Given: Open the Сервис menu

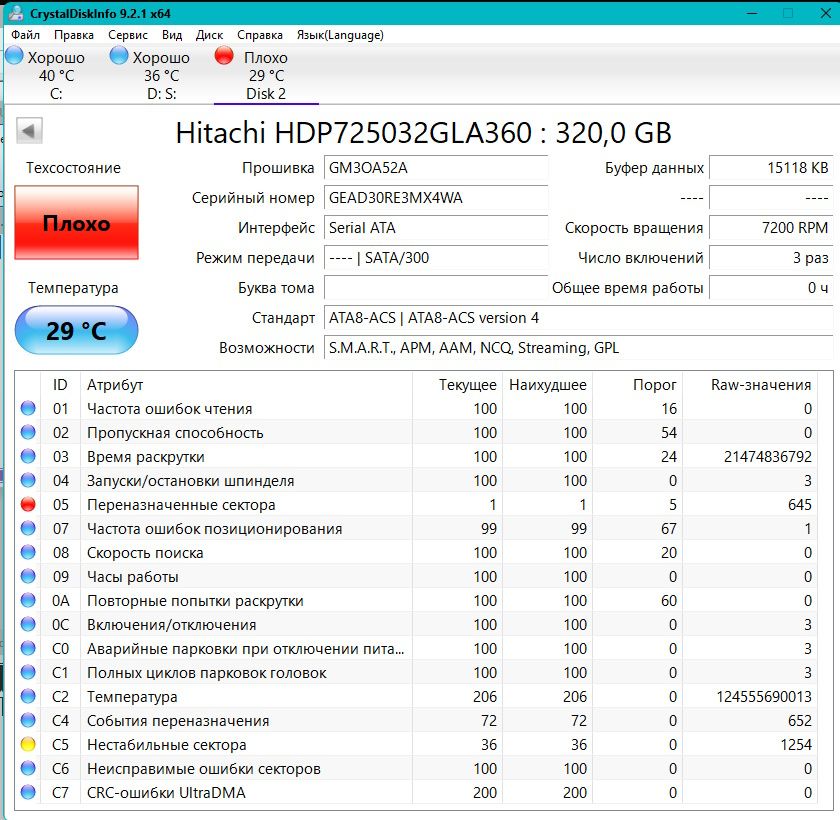Looking at the screenshot, I should 128,35.
